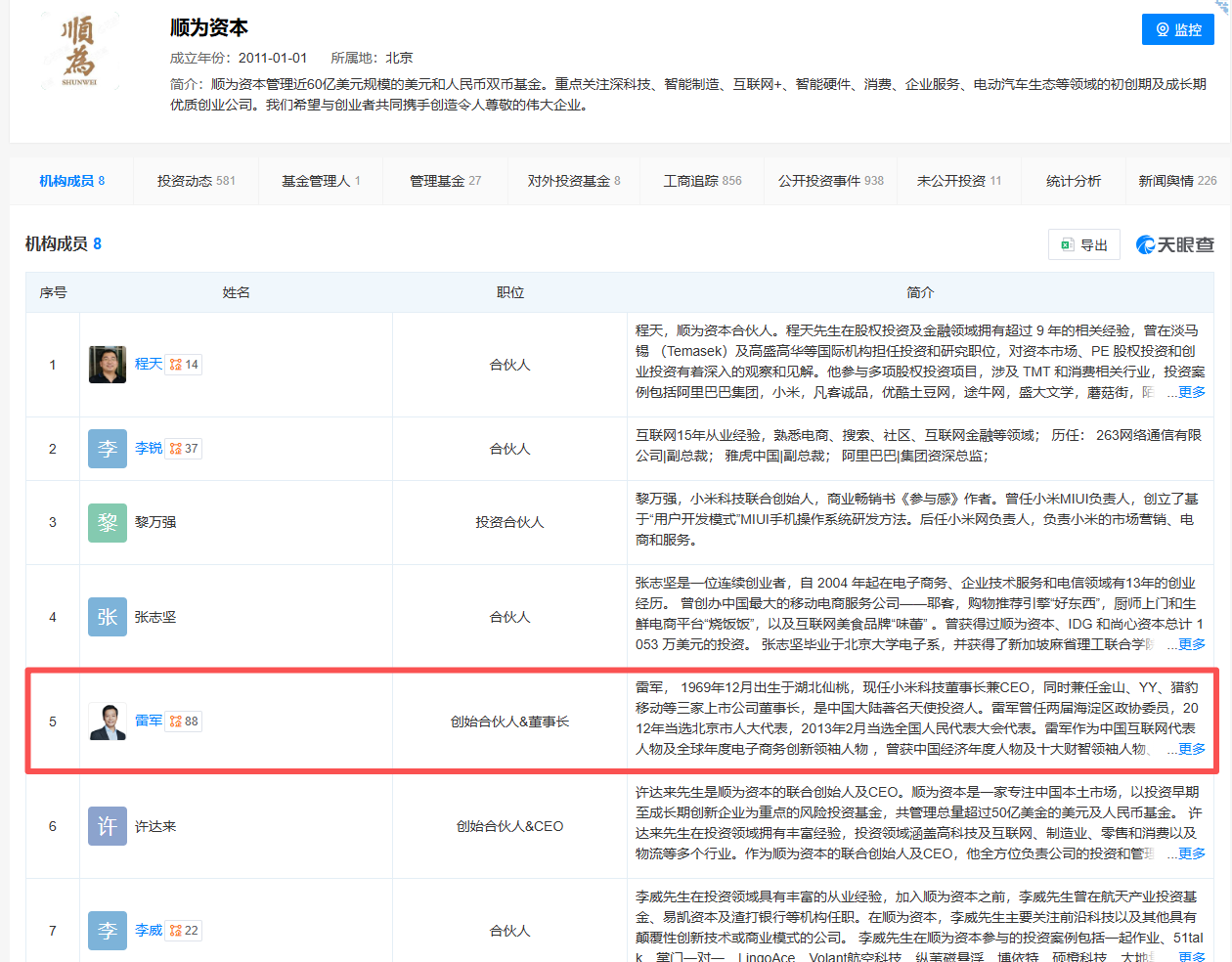Switch to the 统计分析 tab
Image resolution: width=1232 pixels, height=962 pixels.
(x=1074, y=181)
